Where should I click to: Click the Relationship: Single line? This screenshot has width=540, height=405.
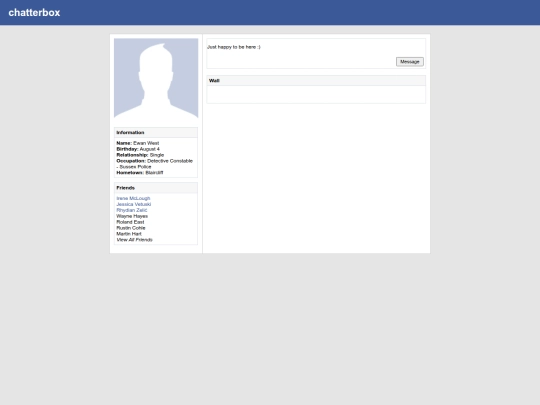pos(140,155)
